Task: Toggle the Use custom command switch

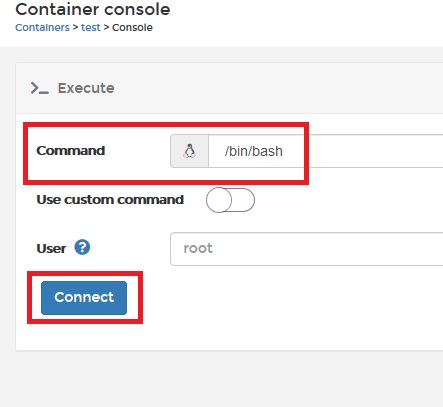Action: [x=230, y=200]
